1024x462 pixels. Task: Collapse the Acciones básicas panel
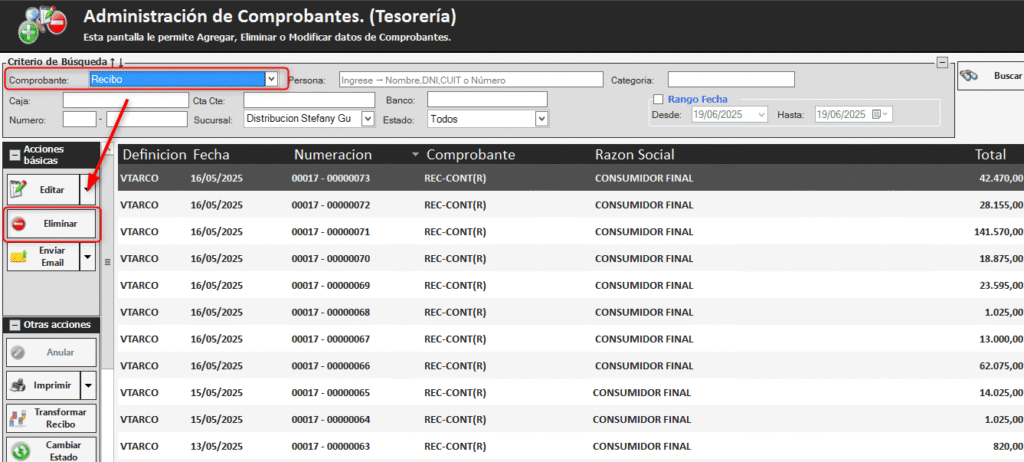pos(14,155)
